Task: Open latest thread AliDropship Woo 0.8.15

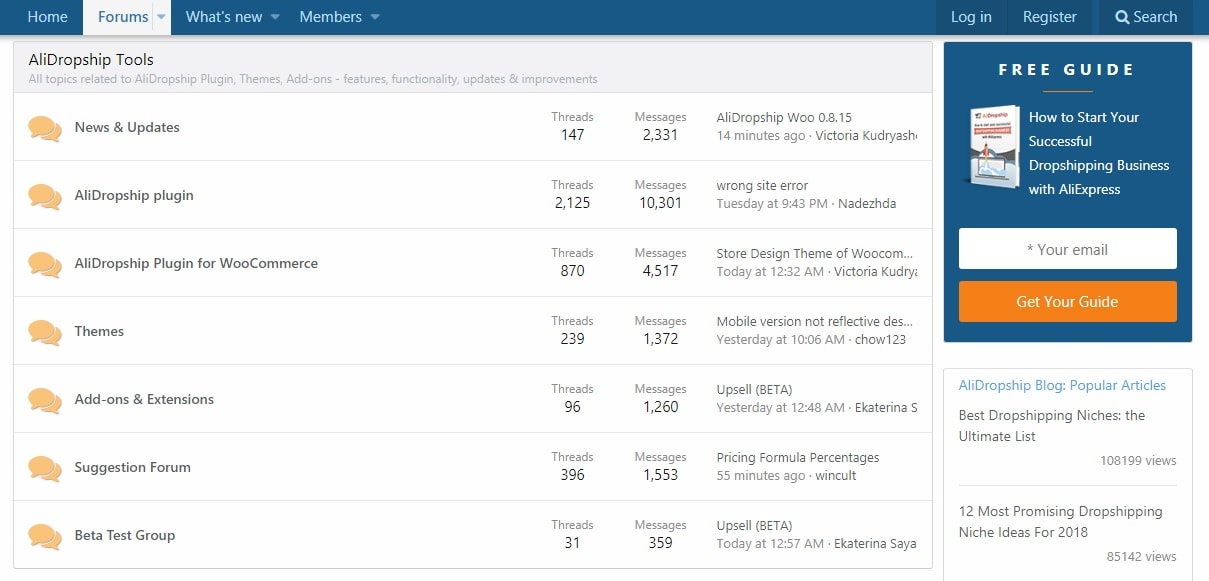Action: (784, 118)
